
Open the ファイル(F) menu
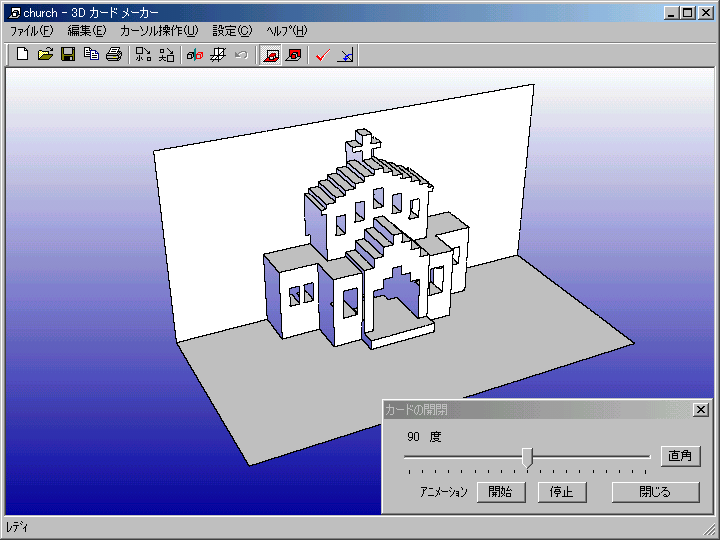(x=32, y=31)
